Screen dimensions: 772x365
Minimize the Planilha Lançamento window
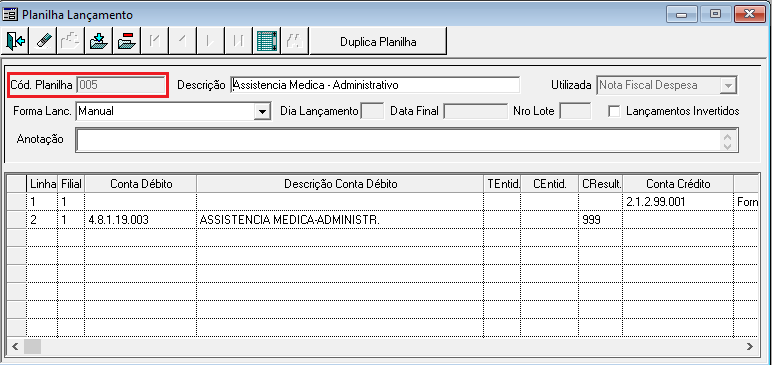point(681,14)
